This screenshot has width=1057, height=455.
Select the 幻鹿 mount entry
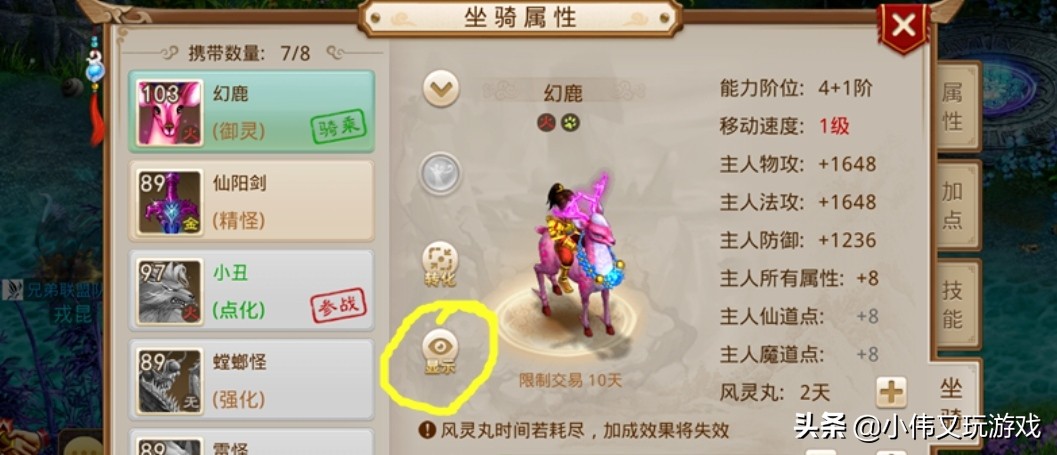coord(251,112)
